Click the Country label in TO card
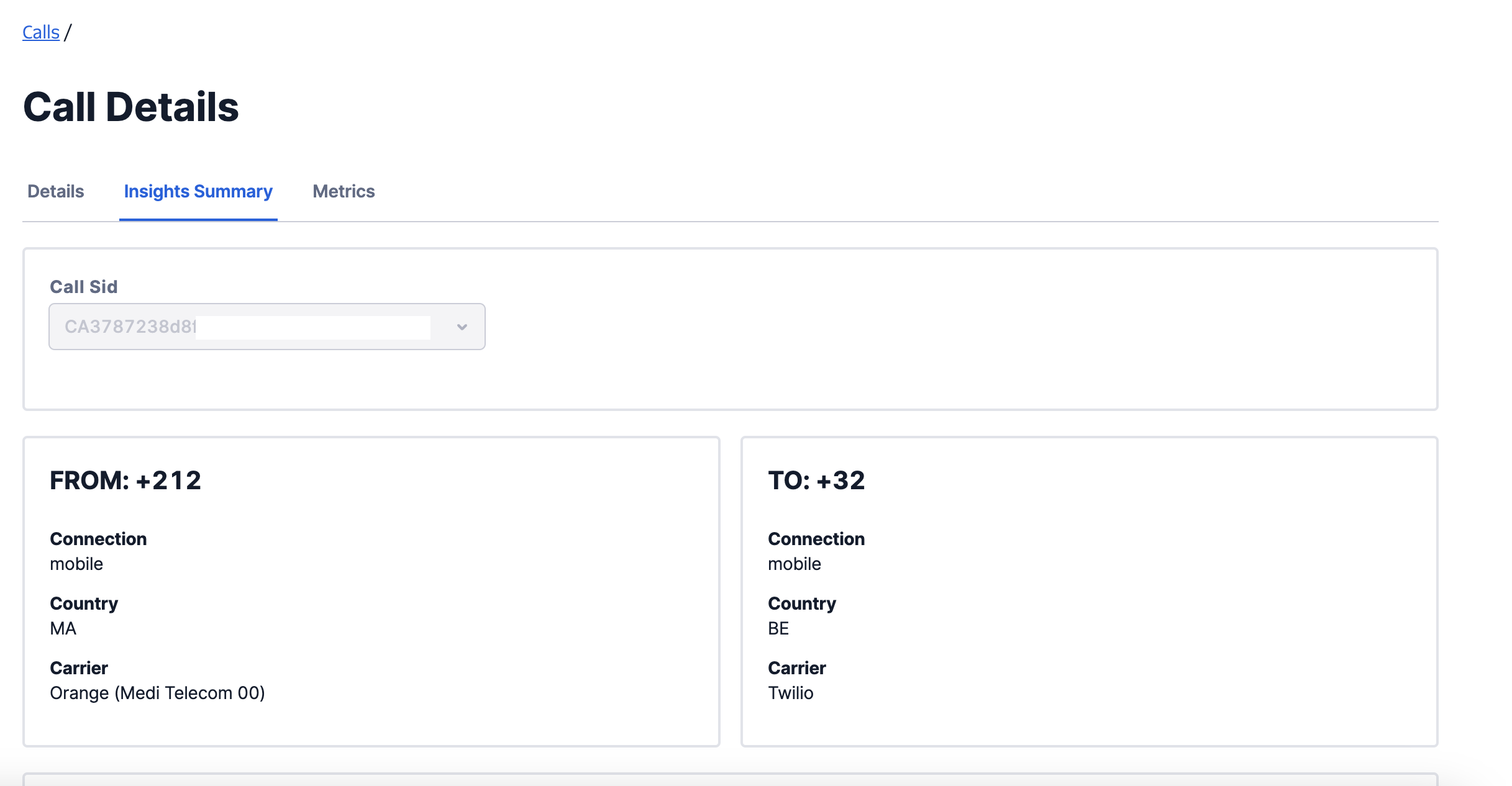The width and height of the screenshot is (1512, 786). (x=802, y=603)
